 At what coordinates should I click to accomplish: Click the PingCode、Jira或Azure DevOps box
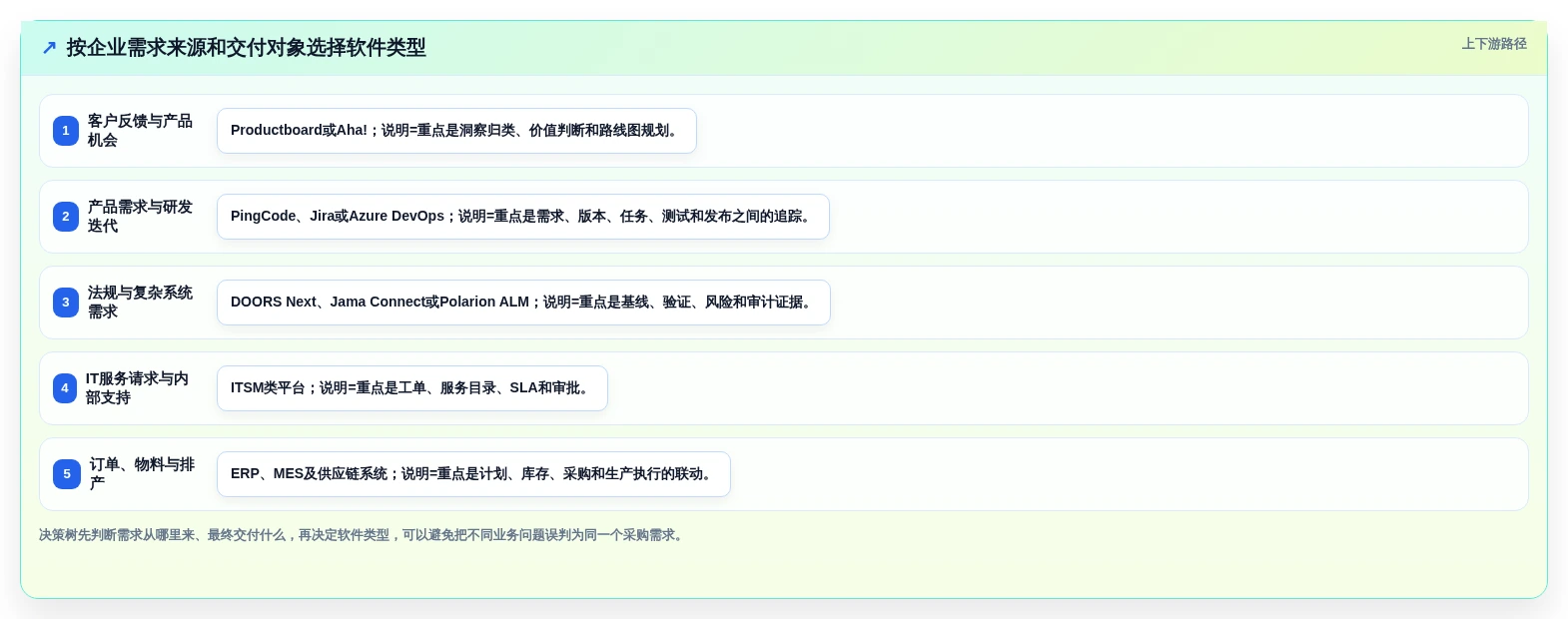coord(523,217)
